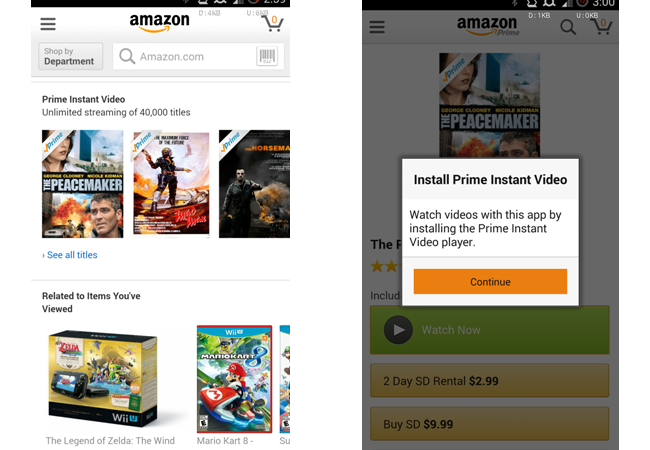
Task: Click Continue in install dialog
Action: [490, 282]
